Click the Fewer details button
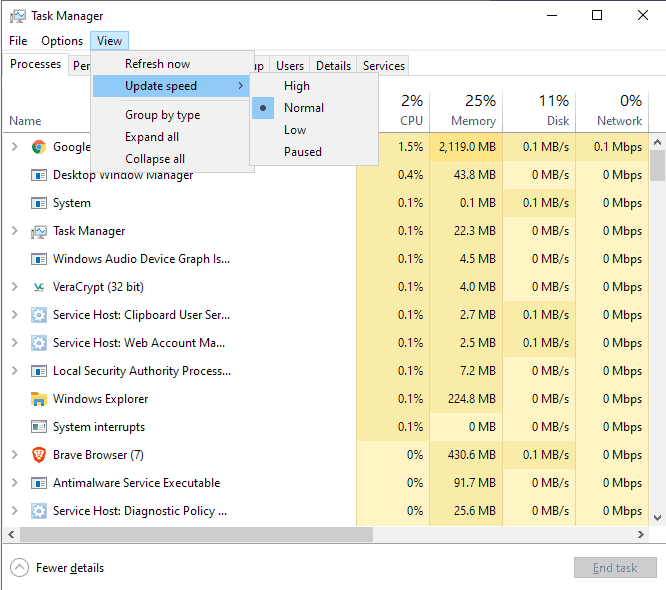Screen dimensions: 666x590 pyautogui.click(x=57, y=568)
